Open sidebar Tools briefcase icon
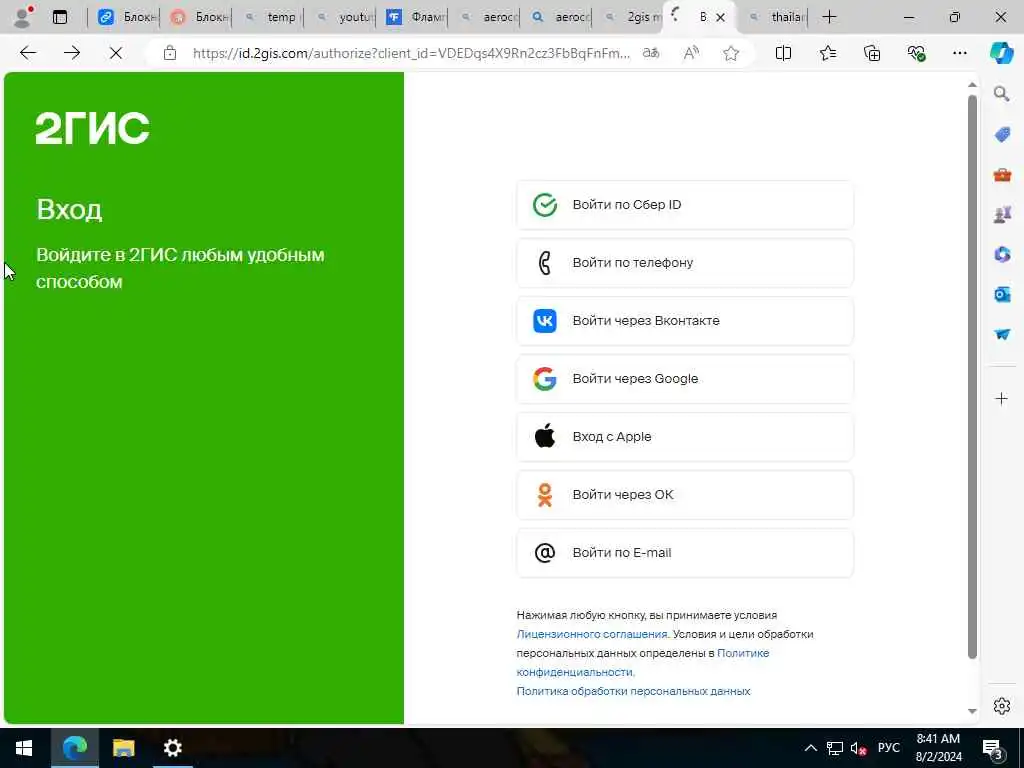The image size is (1024, 768). [x=1002, y=174]
